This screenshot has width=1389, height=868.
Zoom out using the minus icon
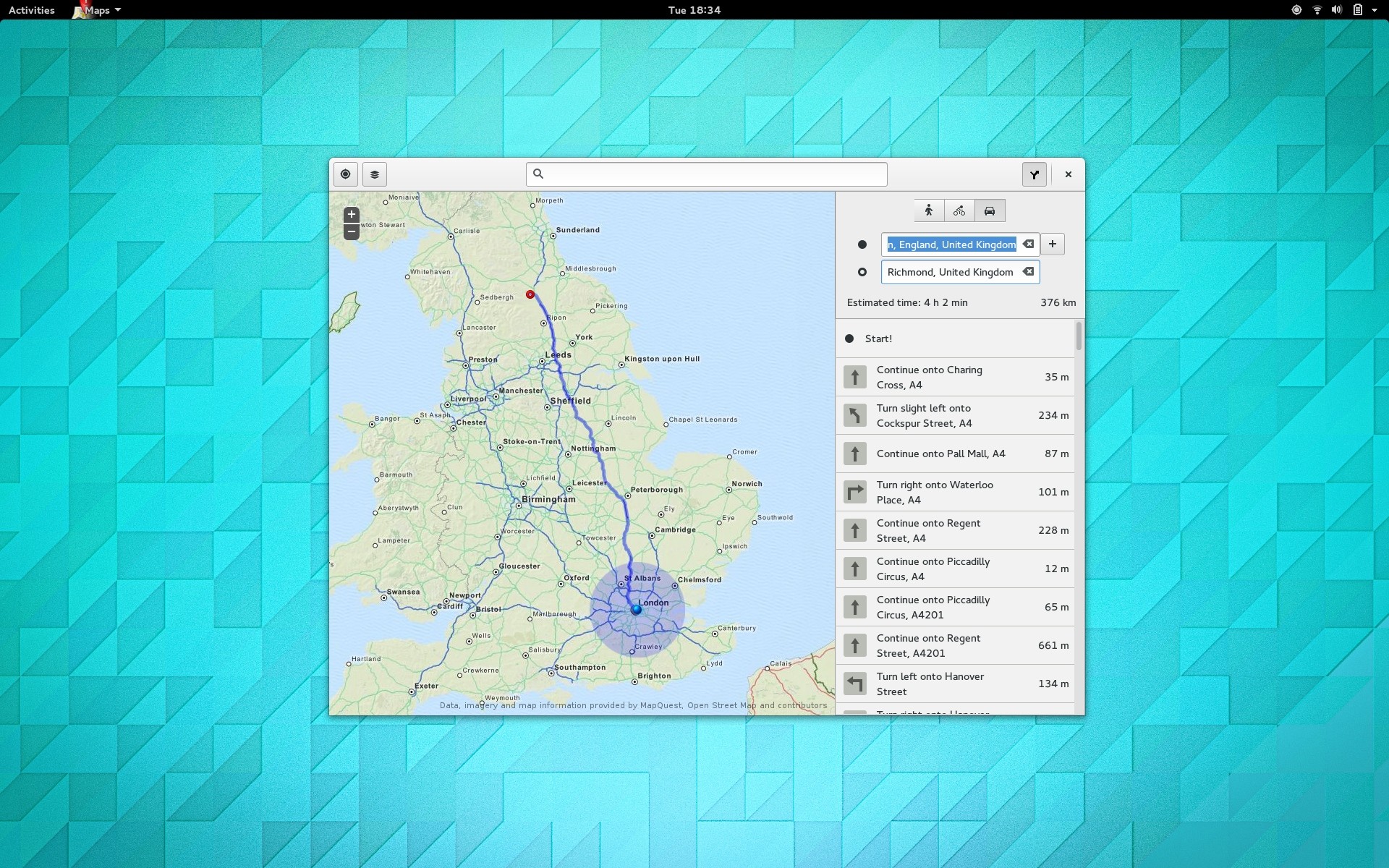click(352, 232)
